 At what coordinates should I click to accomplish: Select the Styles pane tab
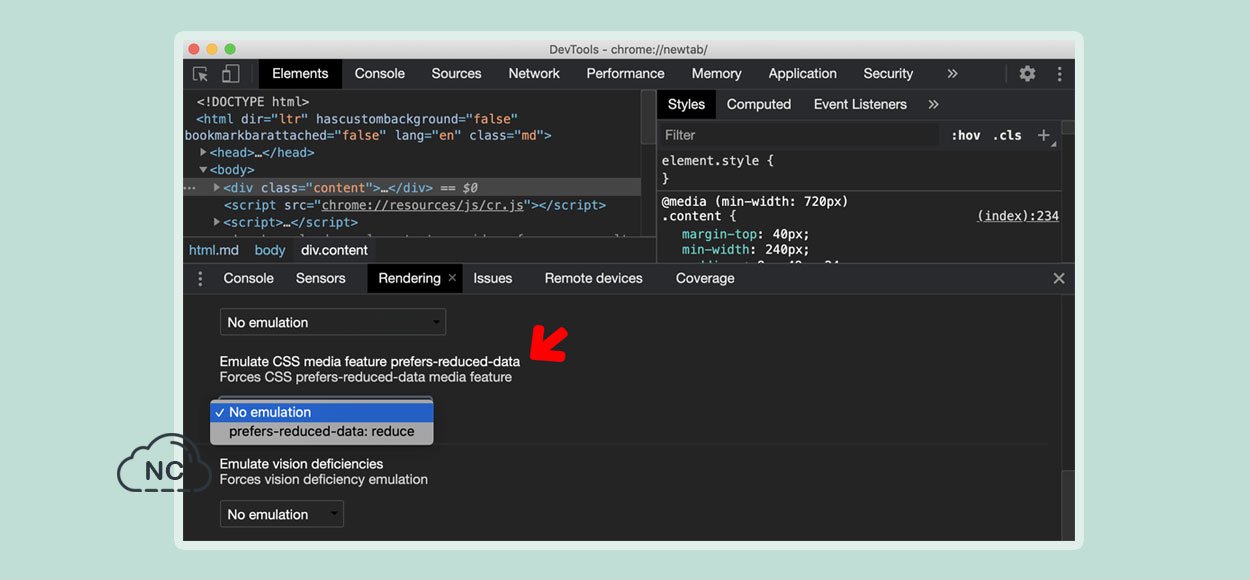point(686,104)
